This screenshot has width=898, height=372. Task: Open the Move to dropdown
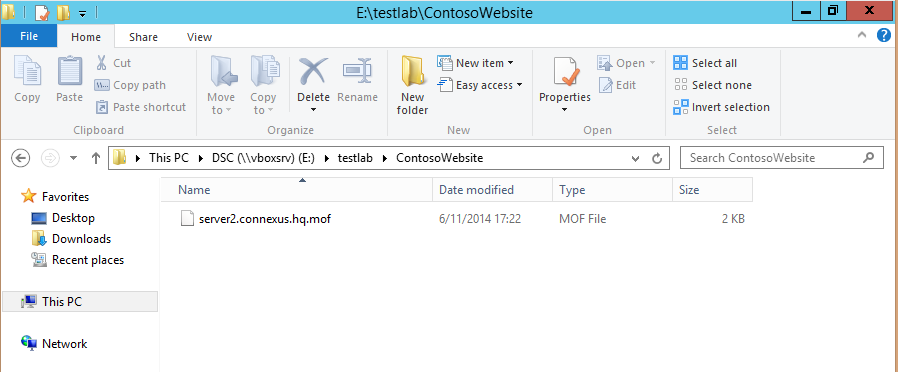click(221, 86)
